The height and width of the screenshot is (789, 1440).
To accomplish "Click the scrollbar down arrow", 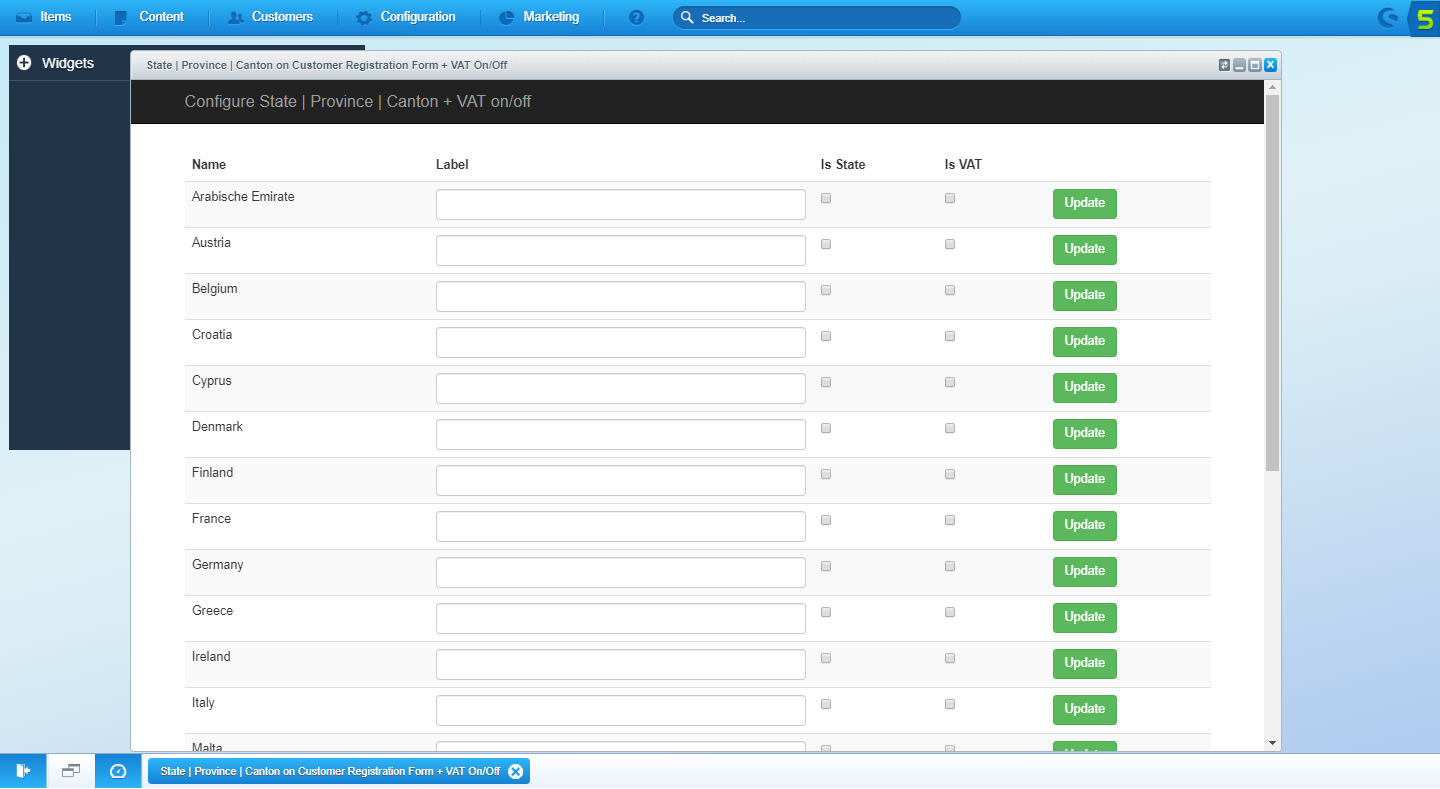I will tap(1272, 743).
